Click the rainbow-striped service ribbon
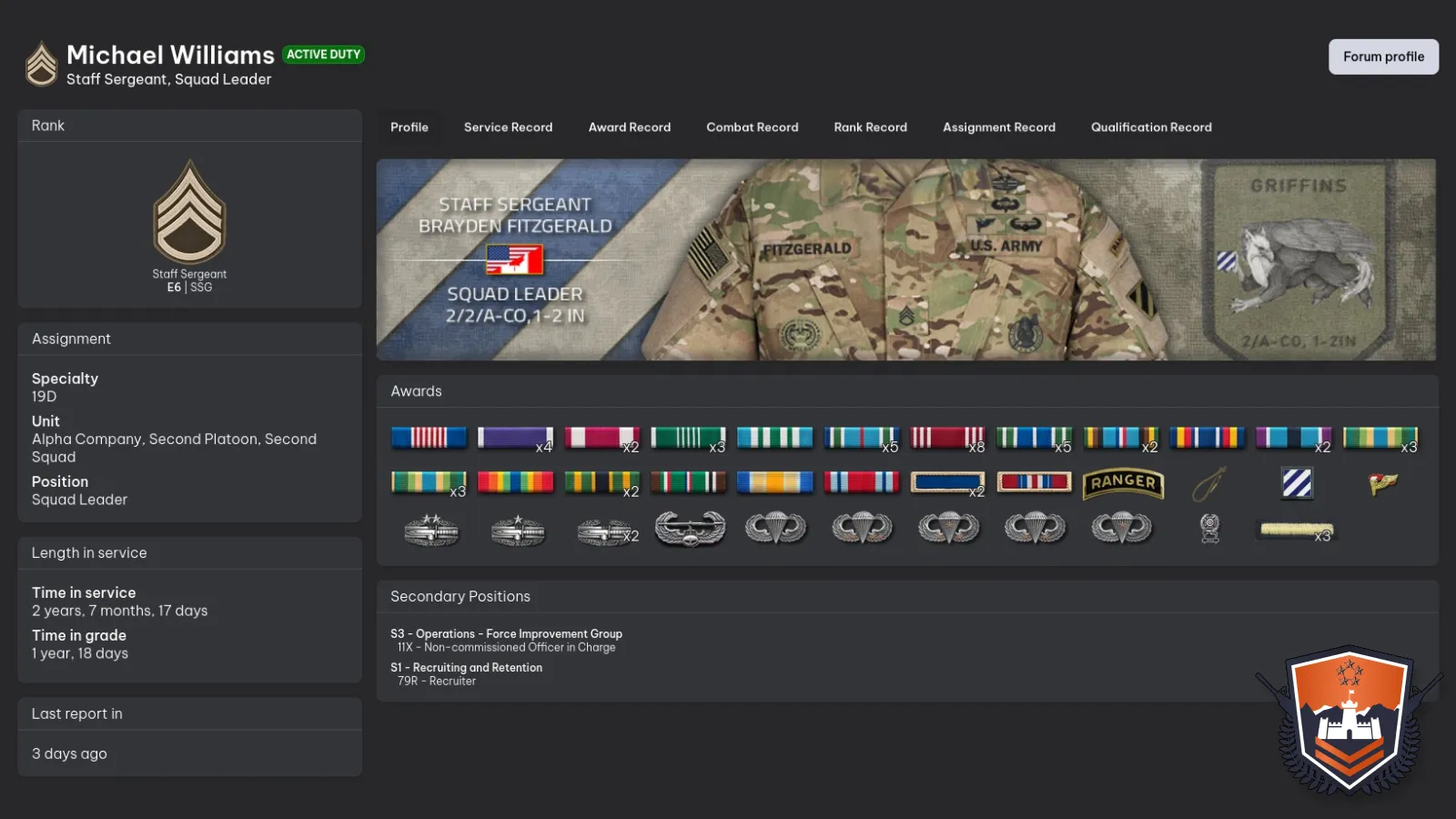1456x819 pixels. pyautogui.click(x=515, y=482)
